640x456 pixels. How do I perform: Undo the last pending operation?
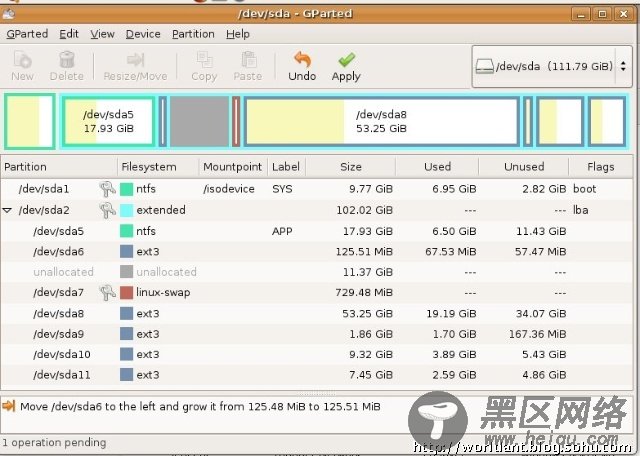point(302,66)
